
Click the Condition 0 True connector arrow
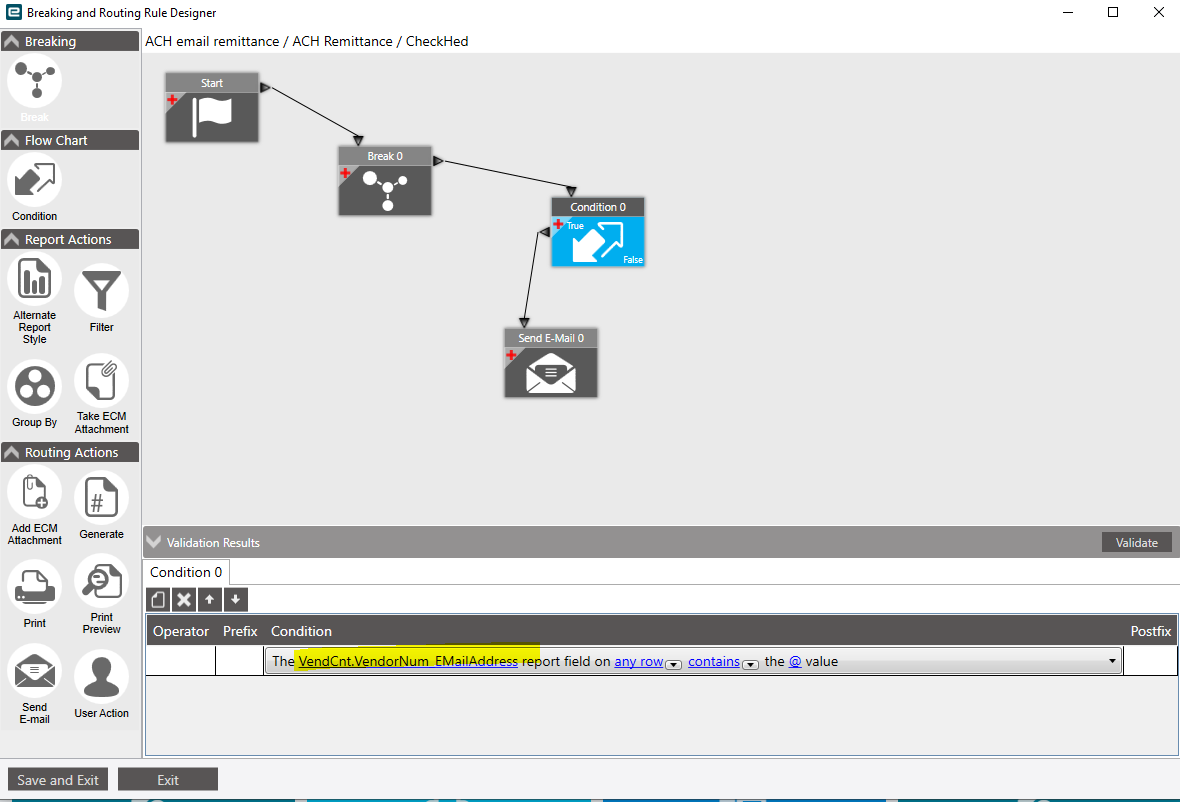(x=544, y=232)
